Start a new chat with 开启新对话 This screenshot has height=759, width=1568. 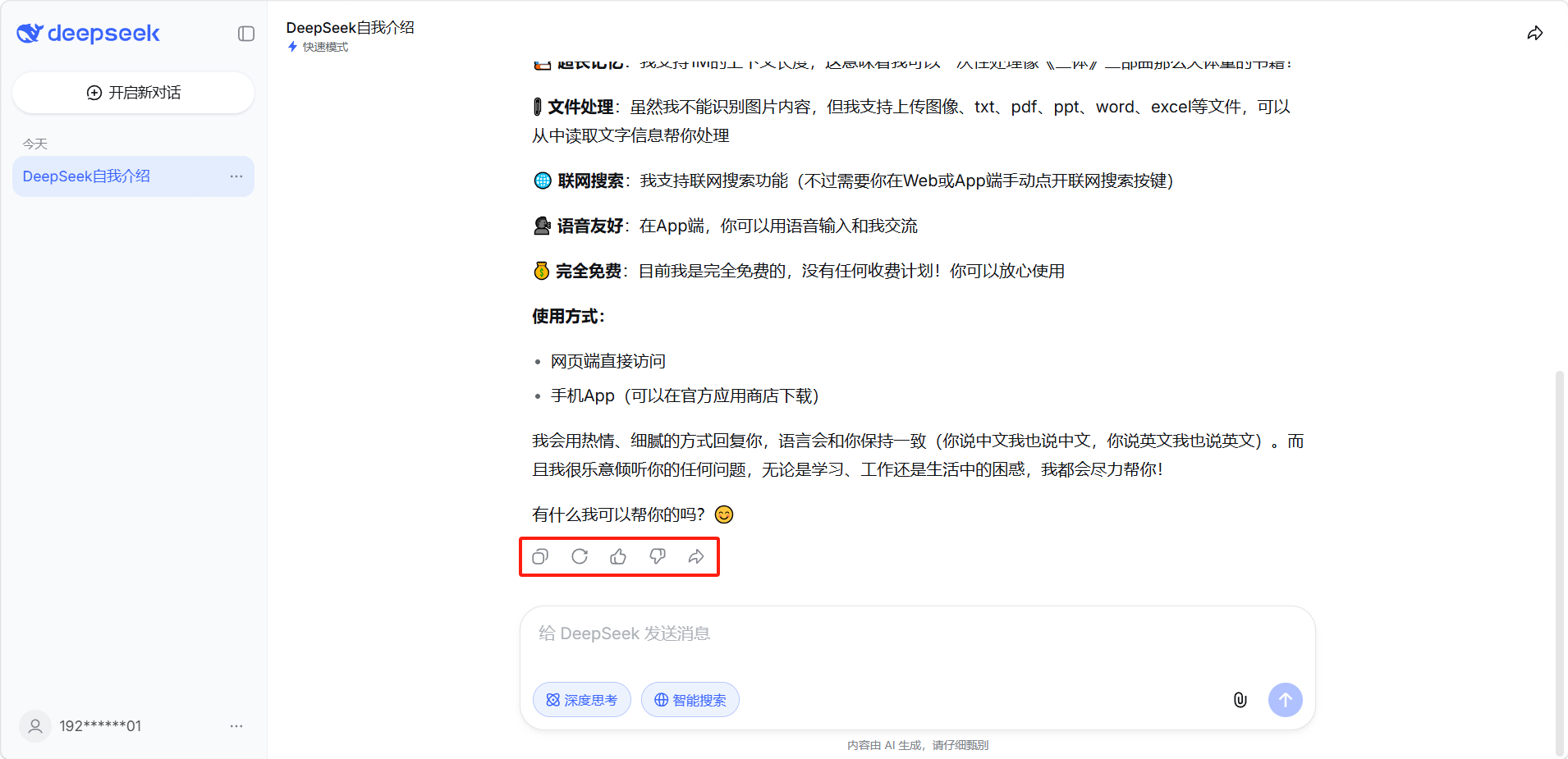pyautogui.click(x=133, y=93)
